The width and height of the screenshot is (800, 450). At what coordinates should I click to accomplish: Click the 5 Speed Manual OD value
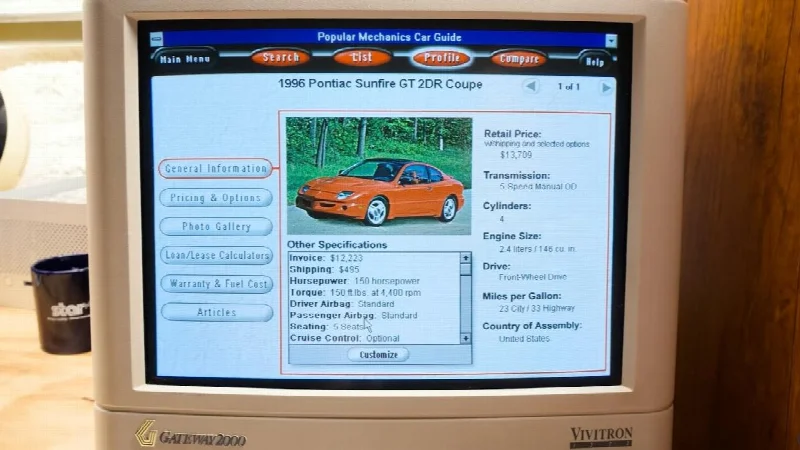pyautogui.click(x=538, y=187)
